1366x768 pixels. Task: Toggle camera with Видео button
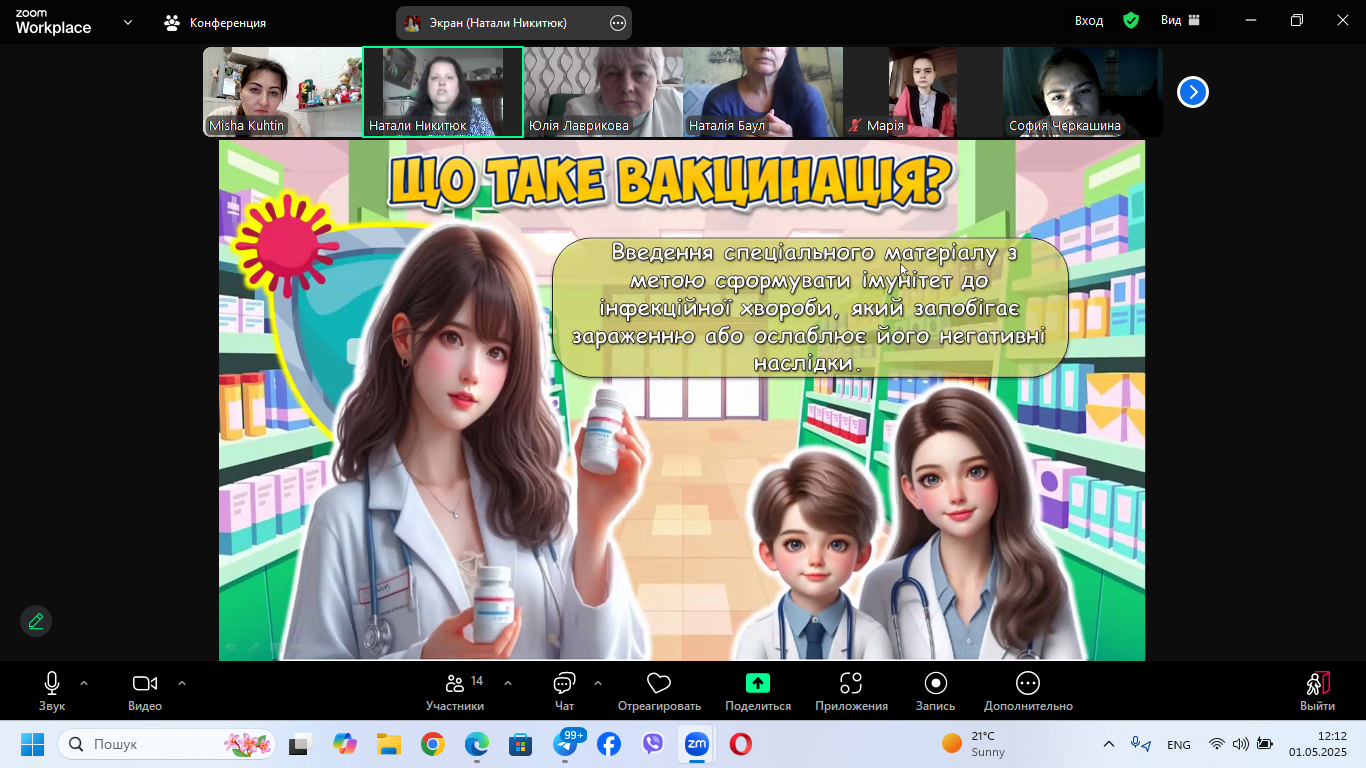point(145,692)
